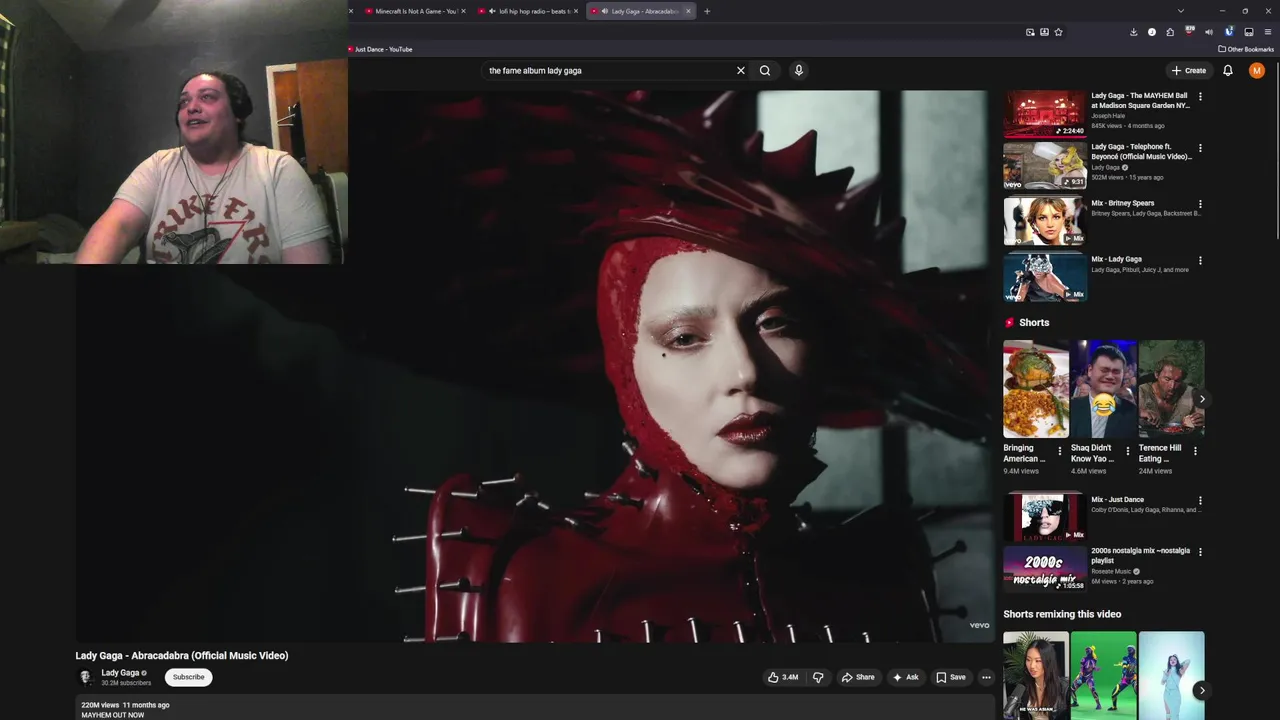This screenshot has width=1280, height=720.
Task: Open Mix - Lady Gaga thumbnail
Action: 1044,277
